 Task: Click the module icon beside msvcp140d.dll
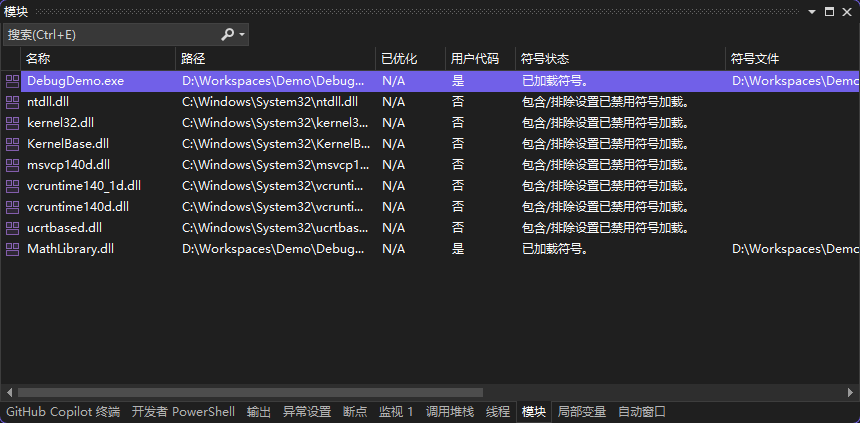coord(12,165)
